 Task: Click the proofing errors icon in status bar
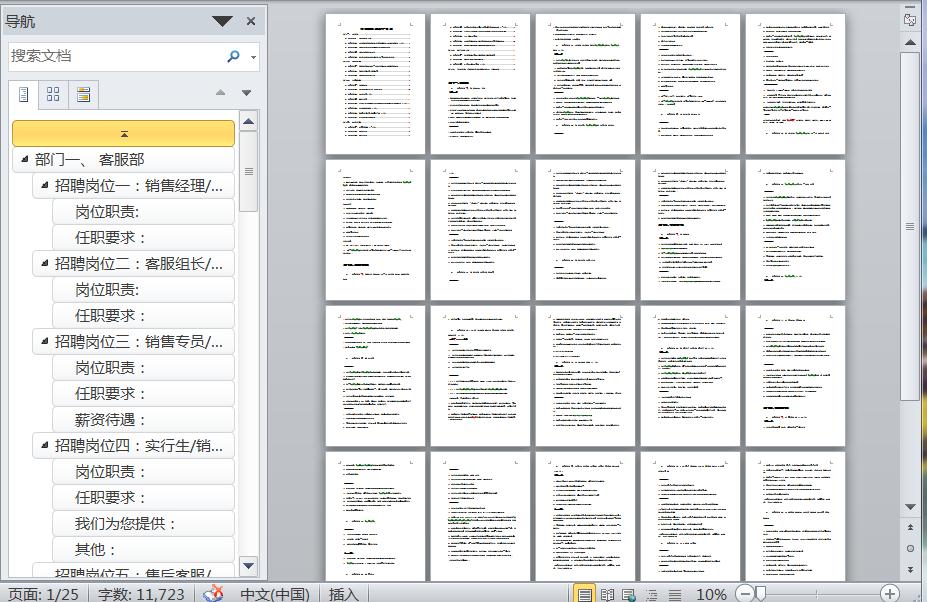(213, 593)
